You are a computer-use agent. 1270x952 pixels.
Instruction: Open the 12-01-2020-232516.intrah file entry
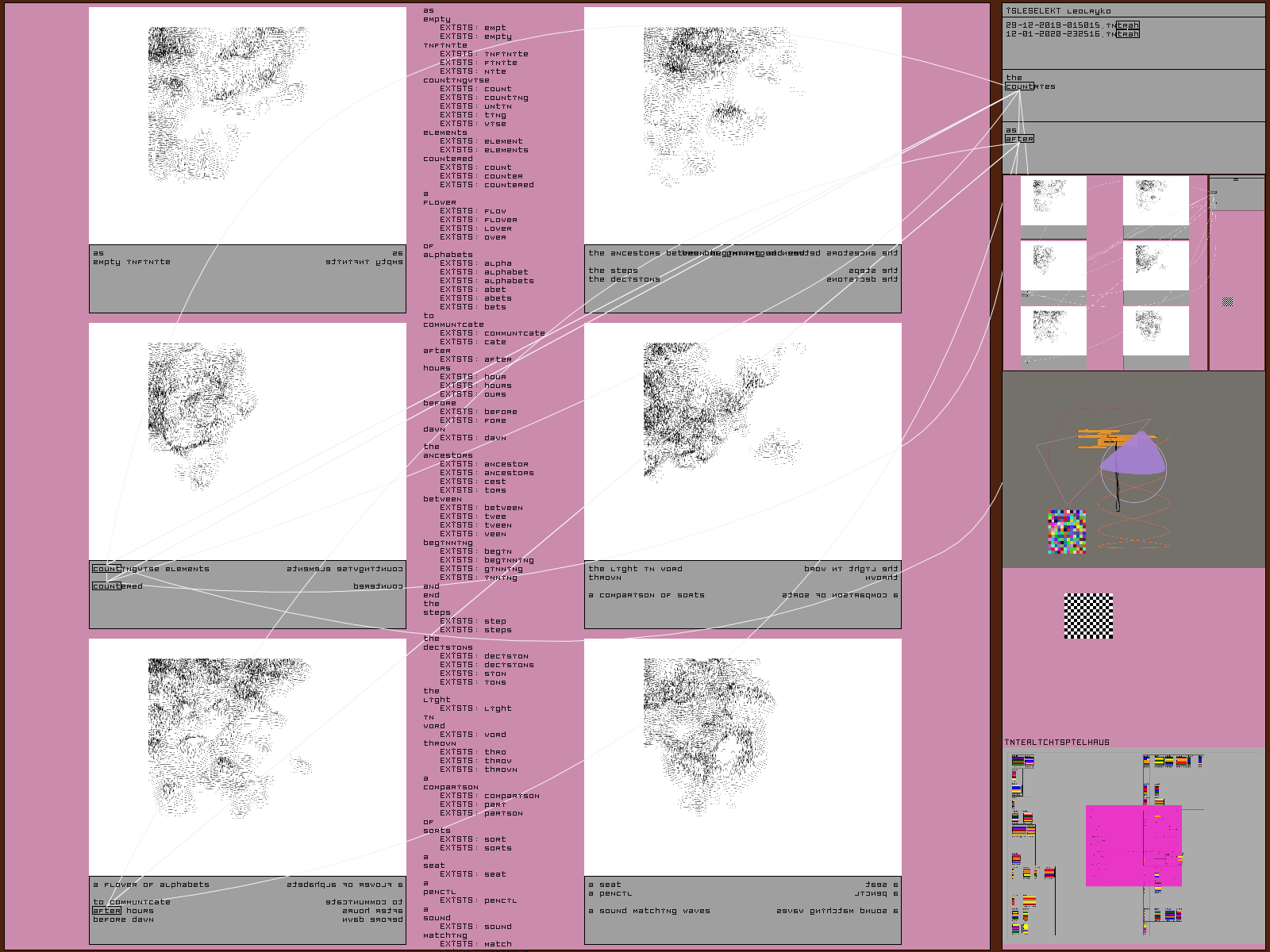click(x=1072, y=34)
